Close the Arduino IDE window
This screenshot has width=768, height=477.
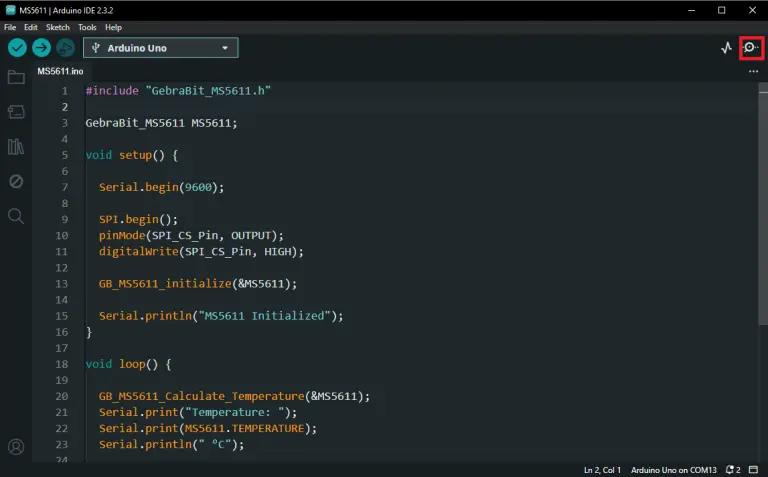[752, 10]
